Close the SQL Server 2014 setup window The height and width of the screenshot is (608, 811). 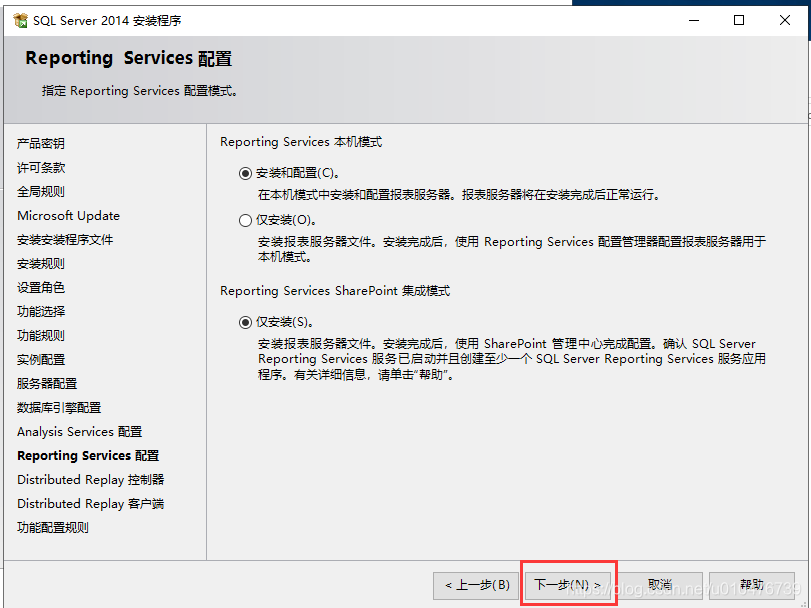(785, 20)
